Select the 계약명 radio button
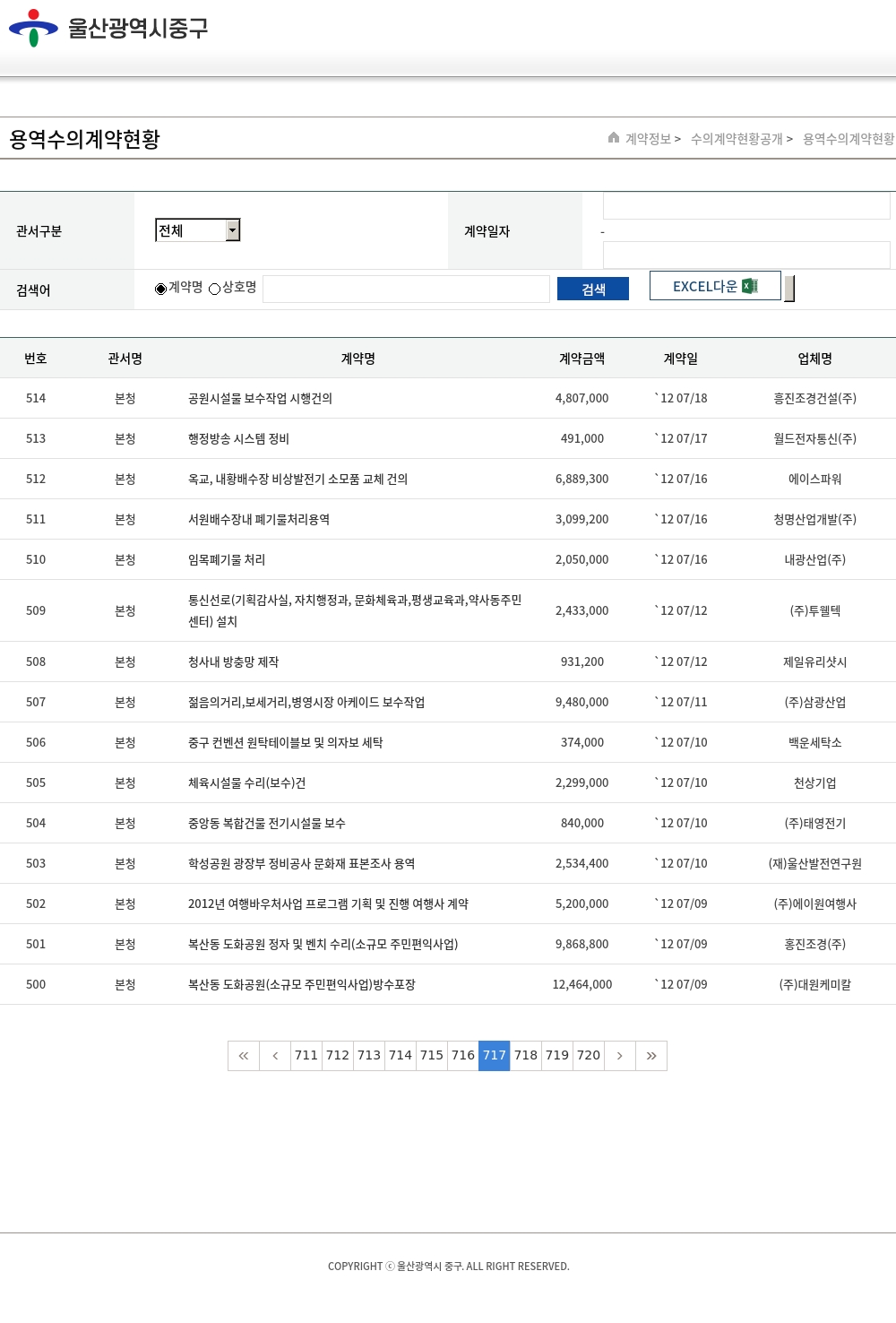Screen dimensions: 896x1323 point(161,289)
